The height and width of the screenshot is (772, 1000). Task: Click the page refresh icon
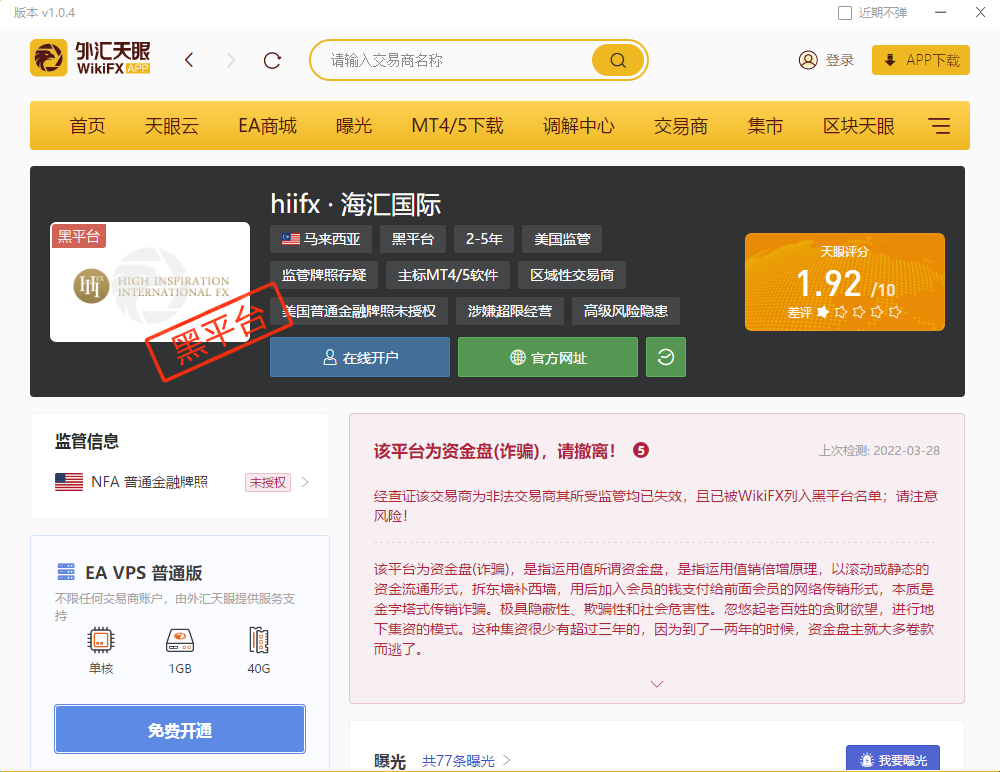[x=271, y=59]
